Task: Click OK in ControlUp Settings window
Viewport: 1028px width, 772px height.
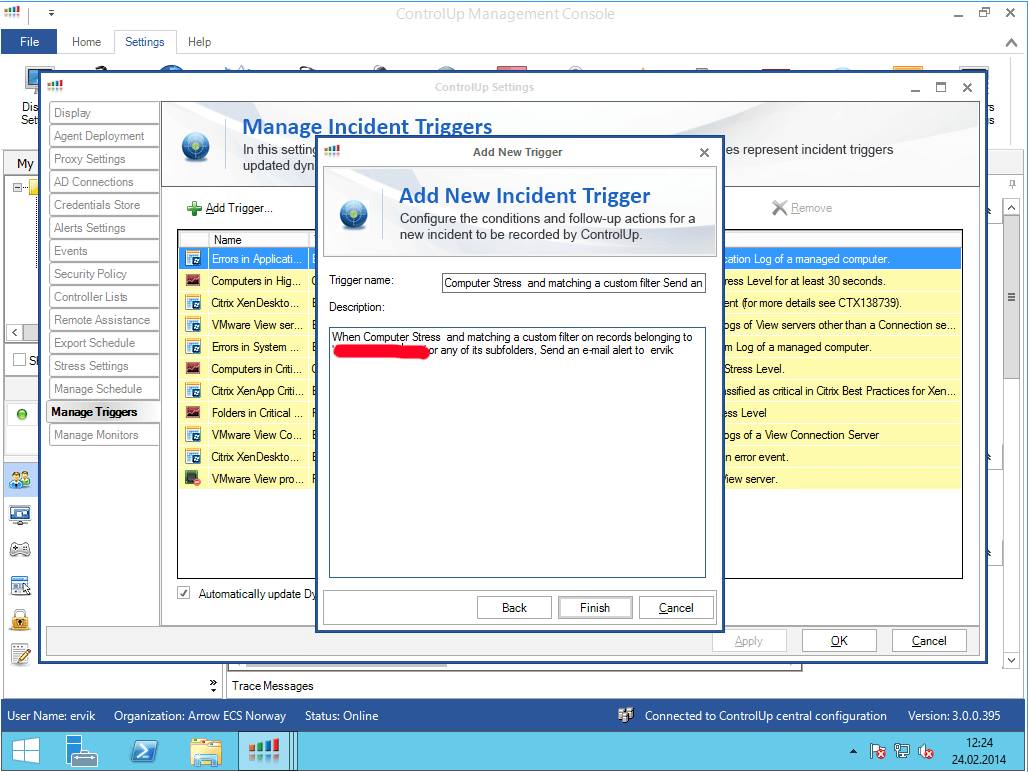Action: (839, 641)
